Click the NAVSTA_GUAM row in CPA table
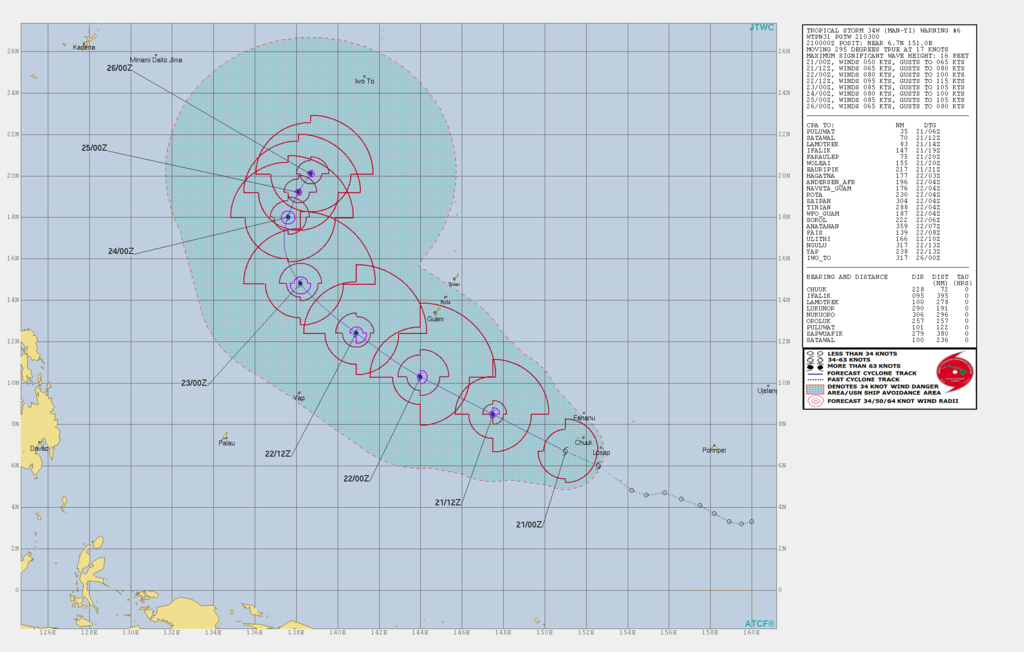 tap(874, 189)
